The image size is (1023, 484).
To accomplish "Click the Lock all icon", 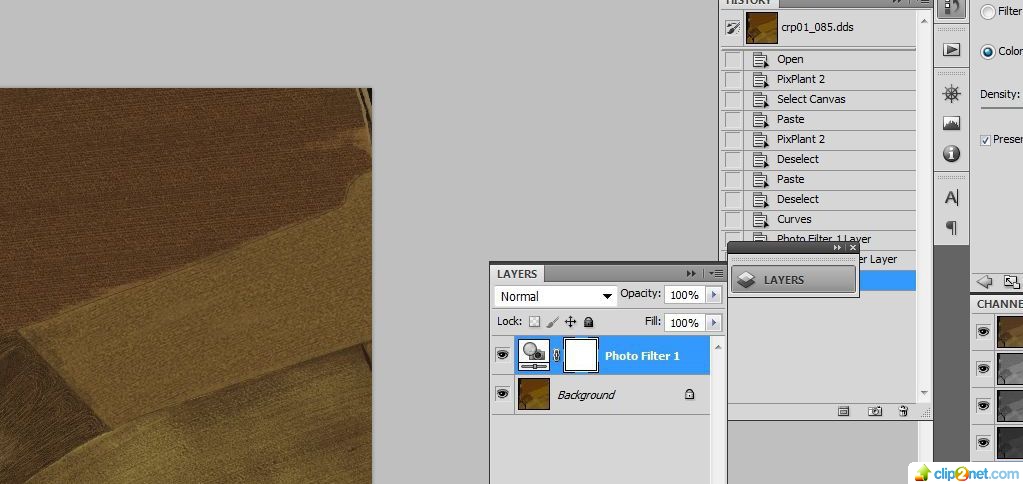I will 588,322.
